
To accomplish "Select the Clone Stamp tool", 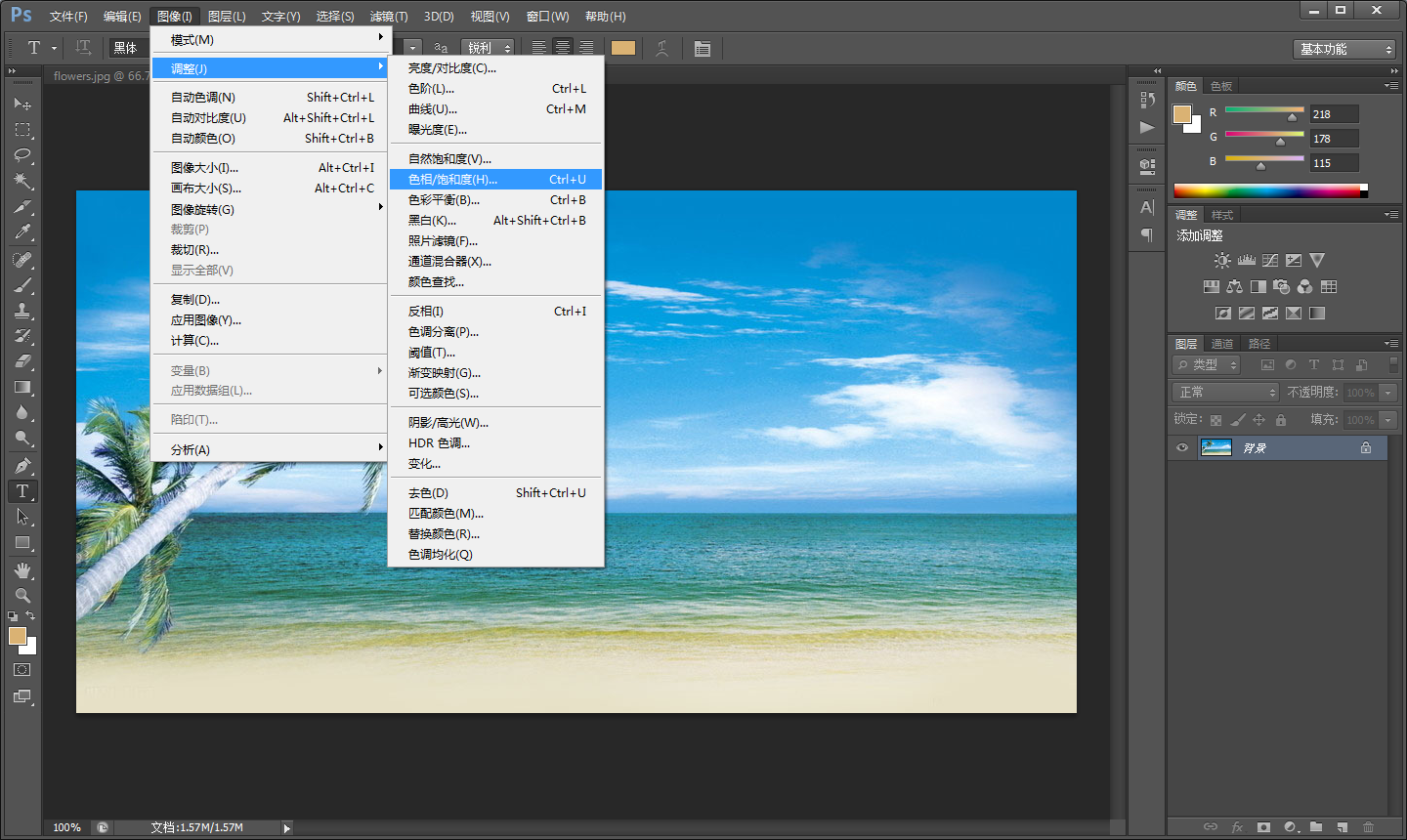I will (22, 311).
